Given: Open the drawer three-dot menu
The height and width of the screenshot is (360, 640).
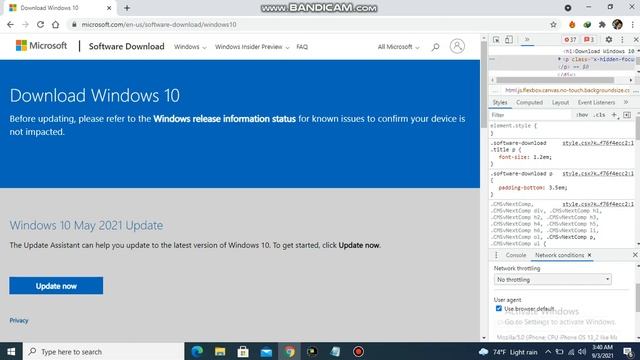Looking at the screenshot, I should [496, 255].
